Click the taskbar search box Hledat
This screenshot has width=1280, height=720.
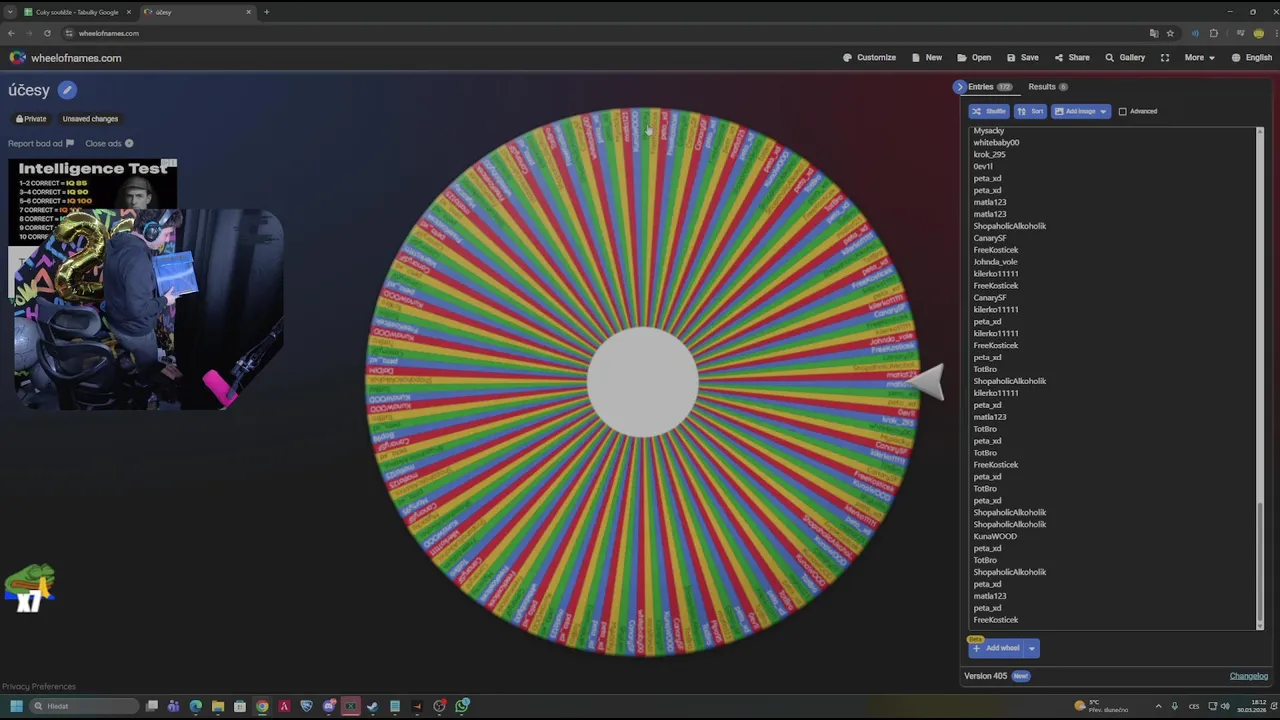pos(83,706)
